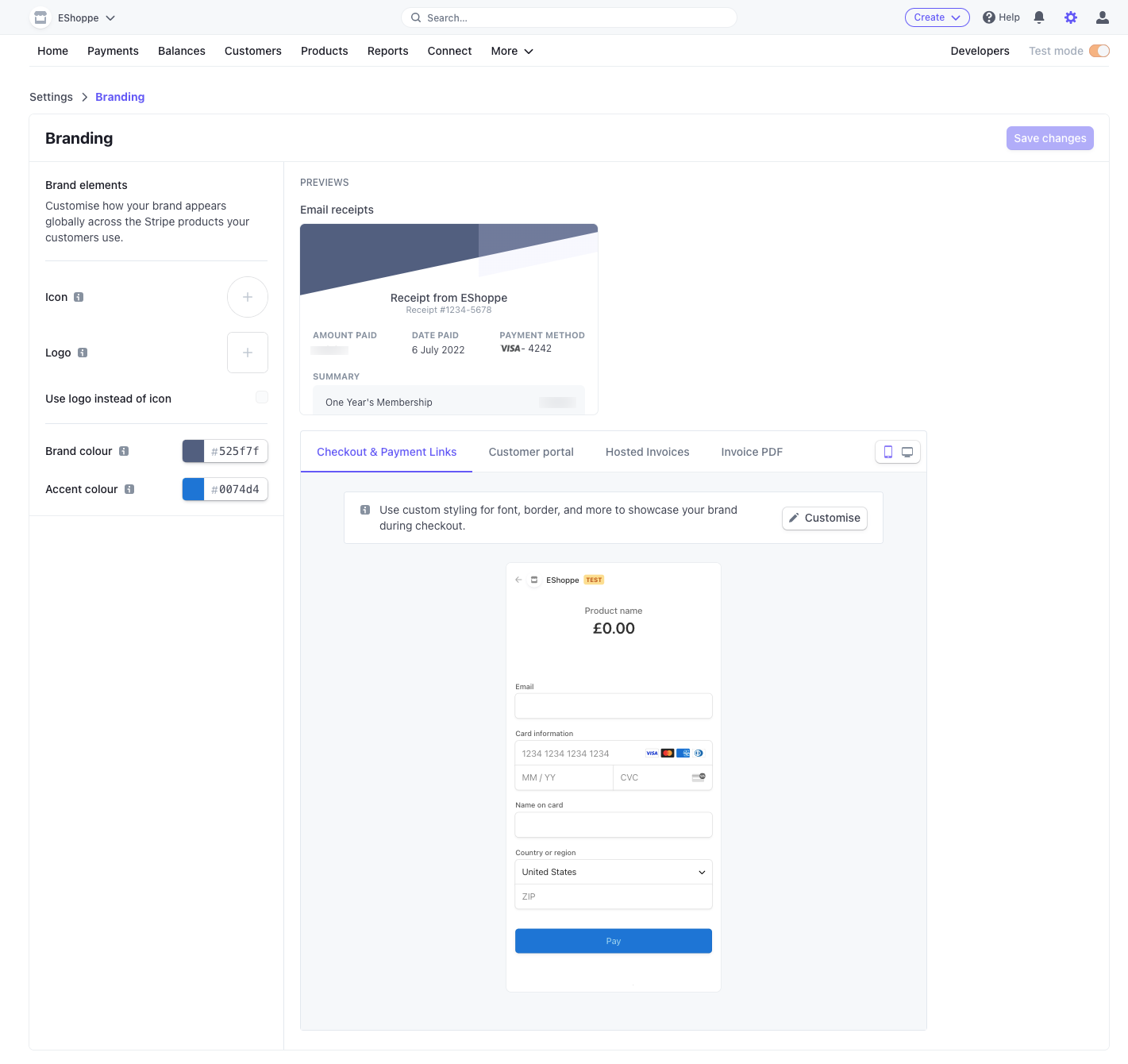Select the Checkout & Payment Links tab

[x=387, y=452]
